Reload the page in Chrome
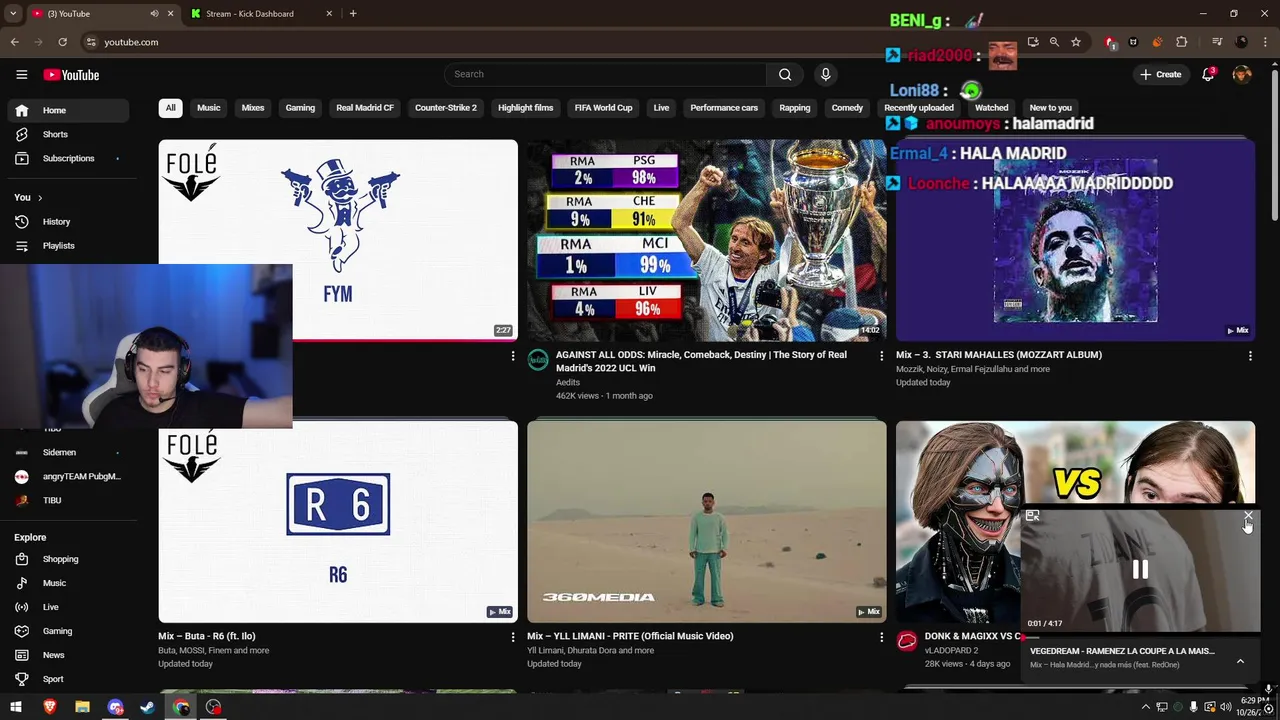 point(62,42)
